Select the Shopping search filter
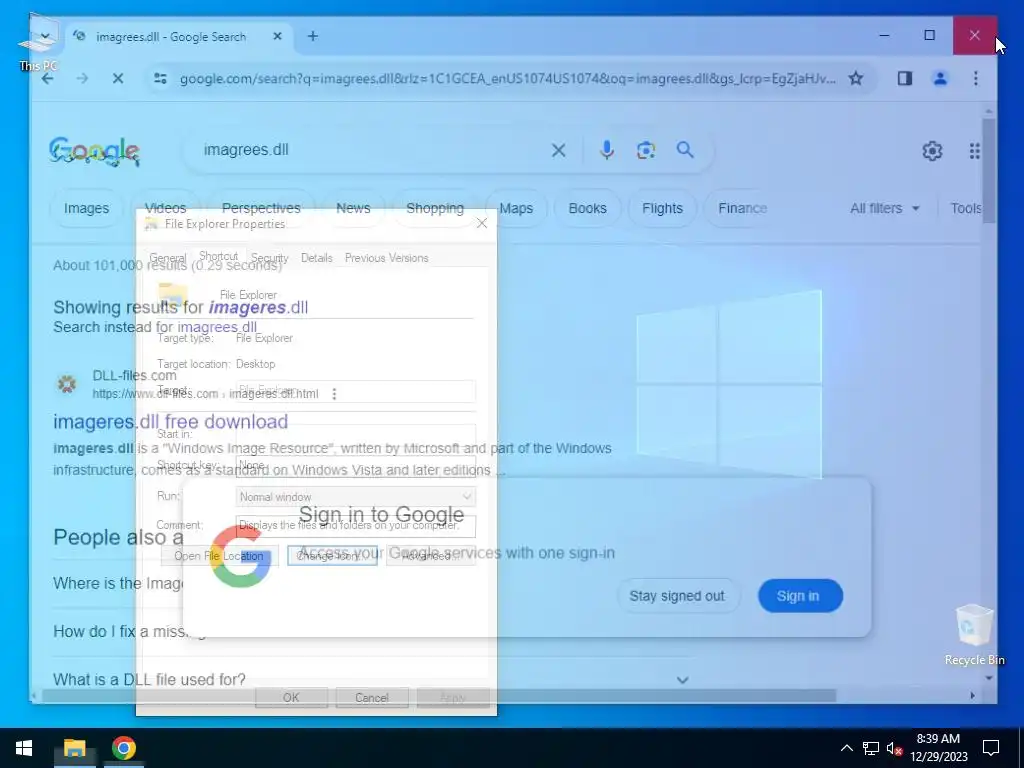 pyautogui.click(x=435, y=208)
